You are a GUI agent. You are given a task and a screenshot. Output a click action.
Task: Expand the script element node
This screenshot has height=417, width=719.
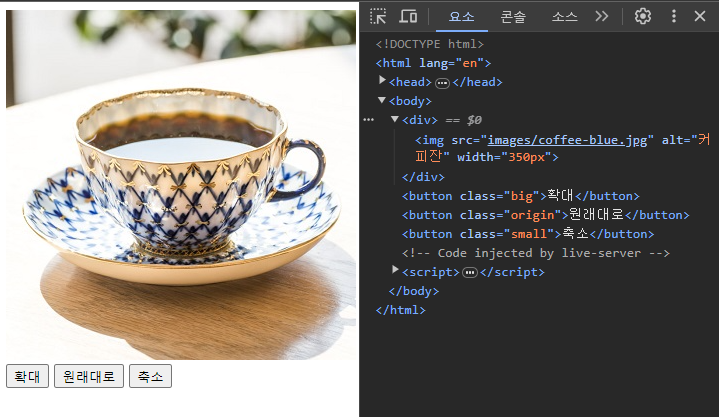395,270
